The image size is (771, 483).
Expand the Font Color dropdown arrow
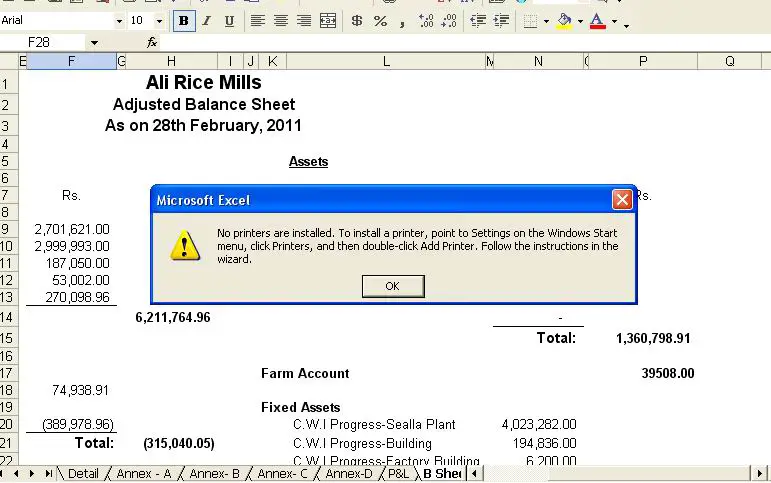(614, 21)
